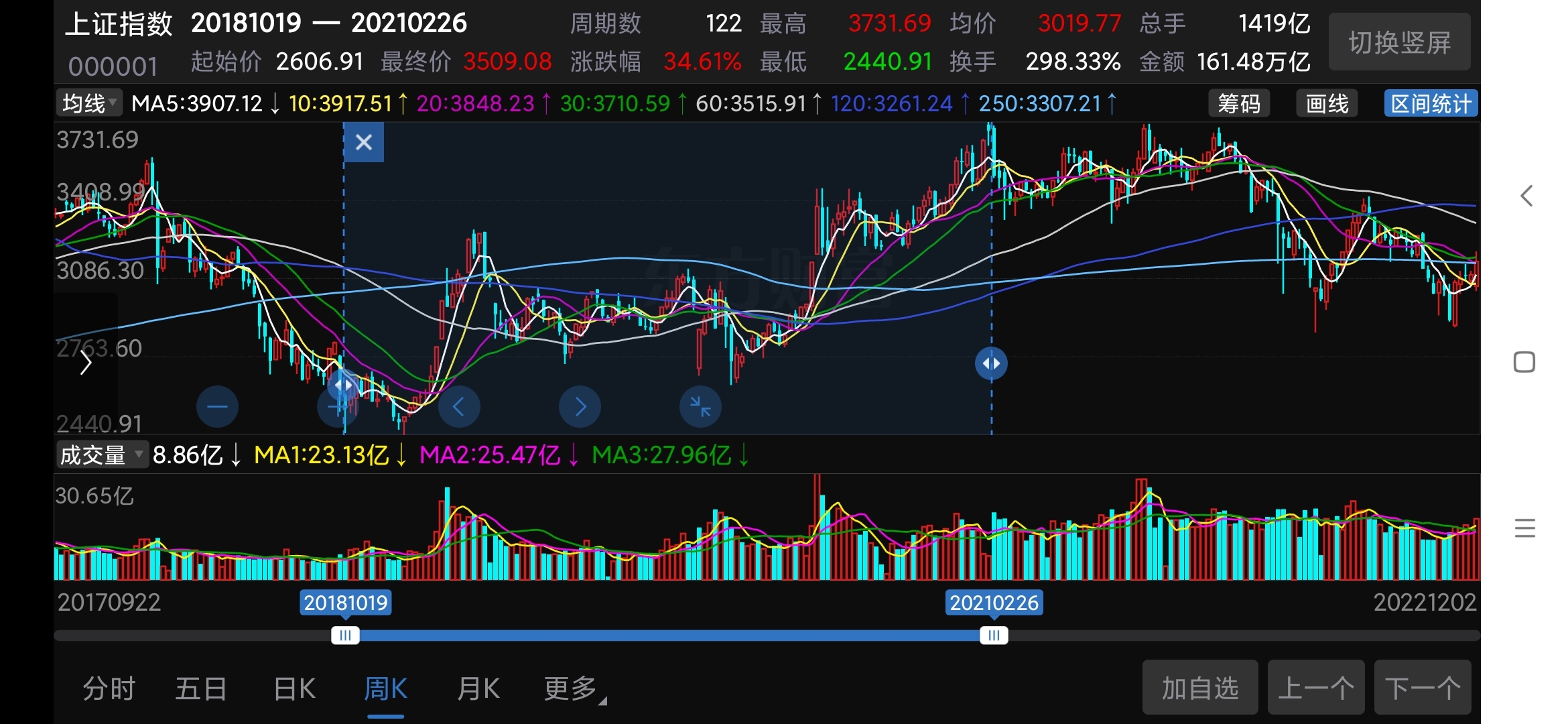This screenshot has width=1568, height=724.
Task: Close the interval selection with X
Action: (364, 142)
